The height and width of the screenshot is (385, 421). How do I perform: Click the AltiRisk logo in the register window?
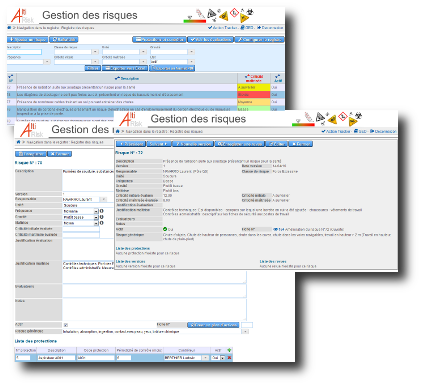point(22,16)
